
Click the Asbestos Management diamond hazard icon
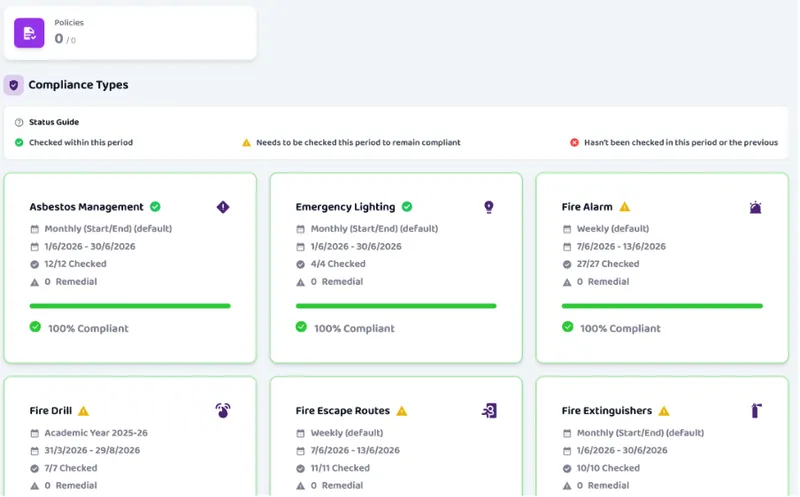pyautogui.click(x=223, y=207)
